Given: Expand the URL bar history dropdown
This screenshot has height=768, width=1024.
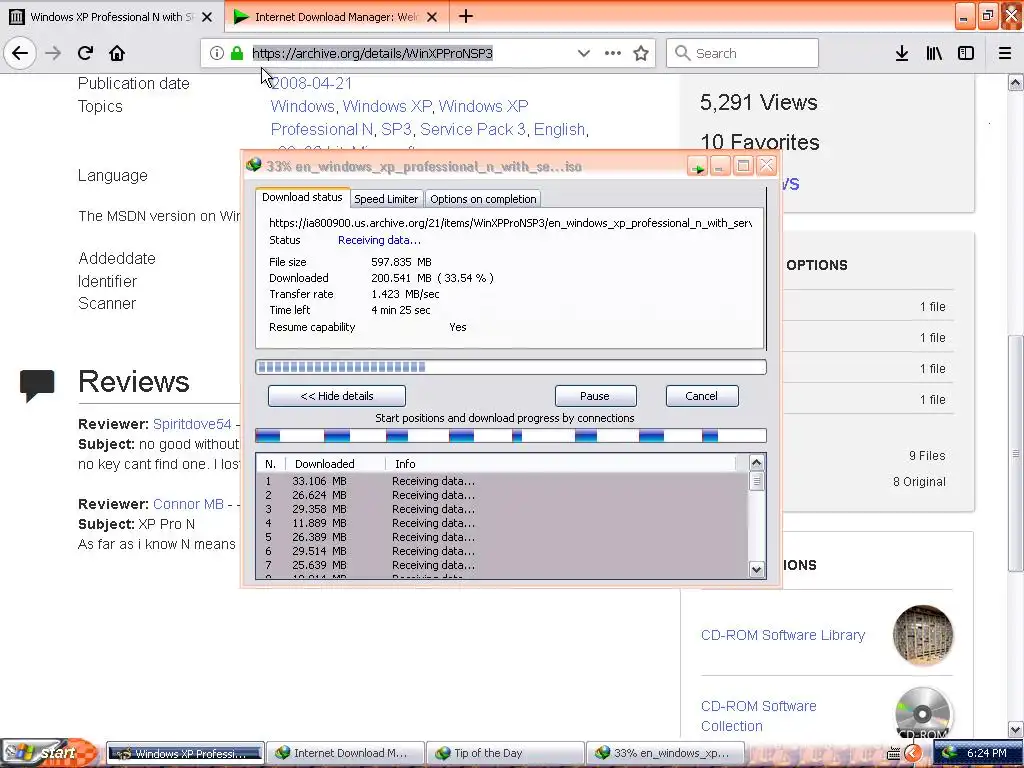Looking at the screenshot, I should click(x=583, y=53).
